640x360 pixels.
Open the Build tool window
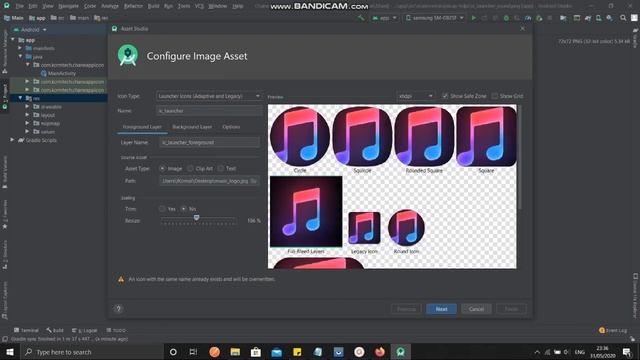pyautogui.click(x=55, y=330)
